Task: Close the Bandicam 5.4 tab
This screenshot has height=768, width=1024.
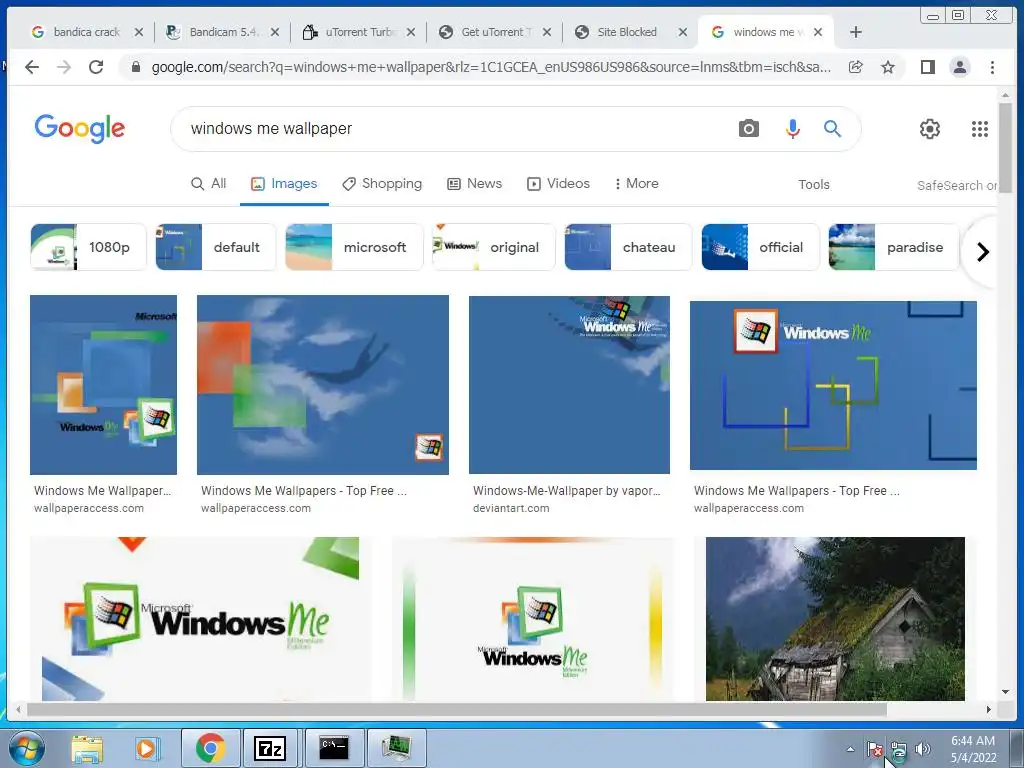Action: [x=275, y=32]
